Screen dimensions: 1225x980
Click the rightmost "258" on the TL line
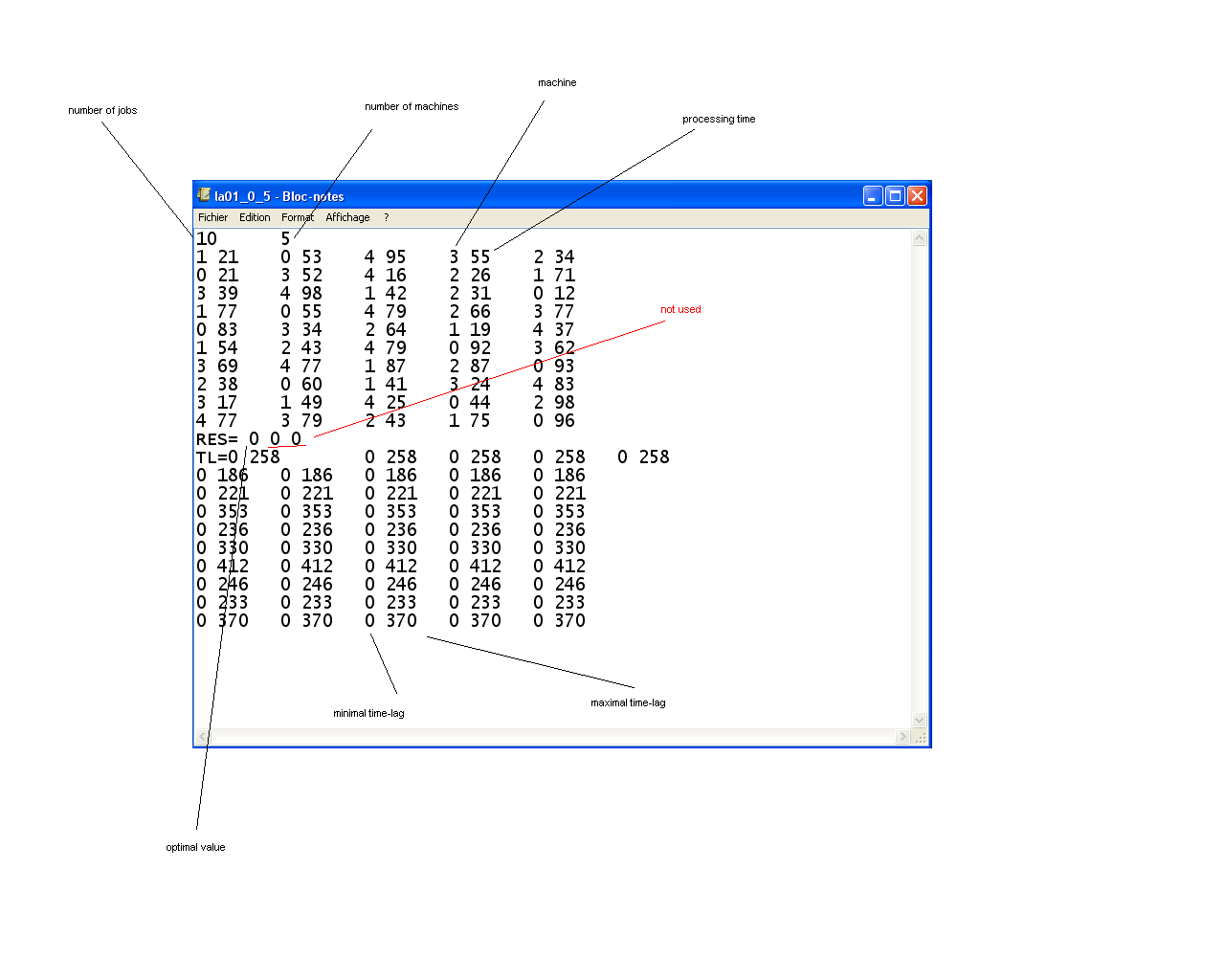click(x=655, y=457)
